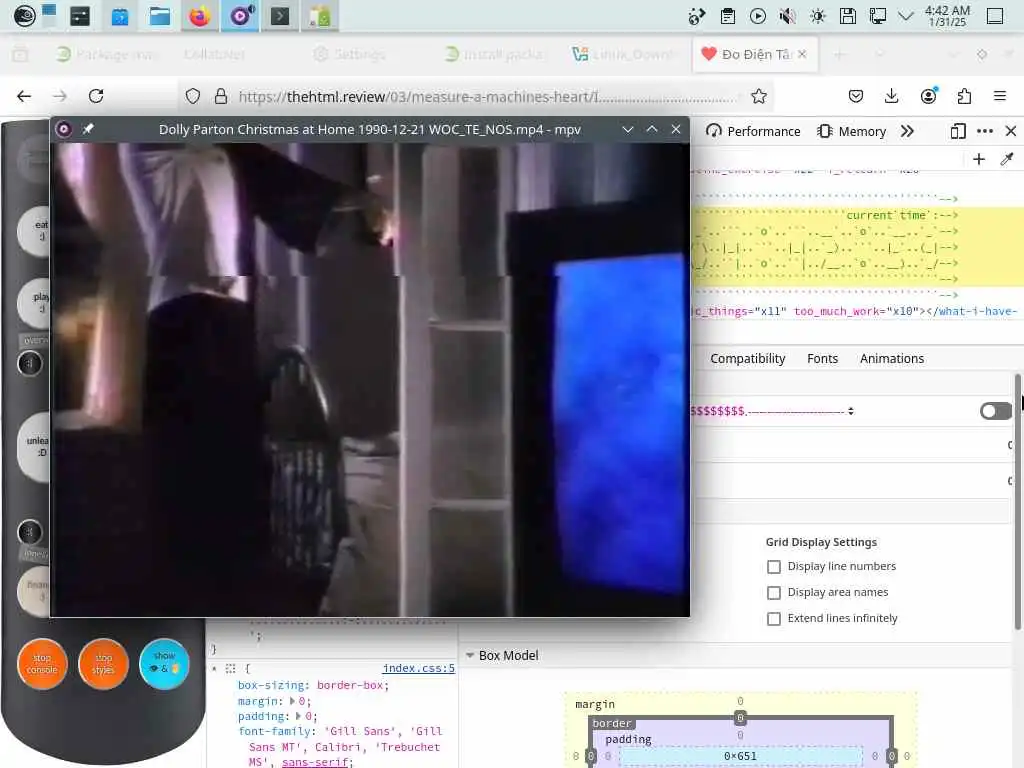This screenshot has width=1024, height=768.
Task: Switch to the Đo Điện Tâ browser tab
Action: [754, 54]
